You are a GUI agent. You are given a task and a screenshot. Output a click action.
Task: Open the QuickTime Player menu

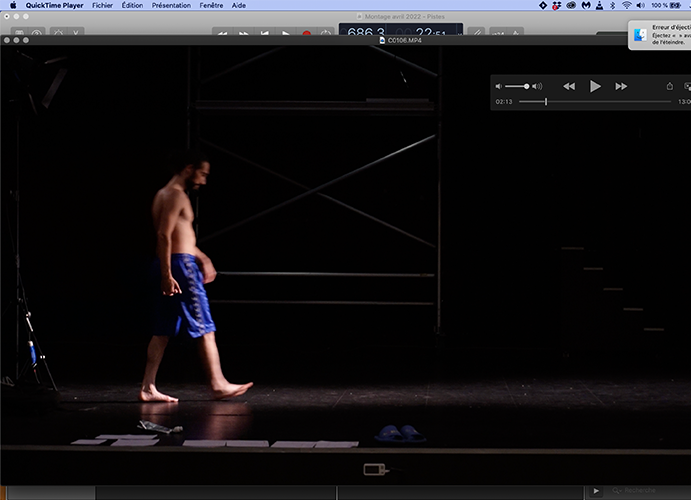(53, 5)
